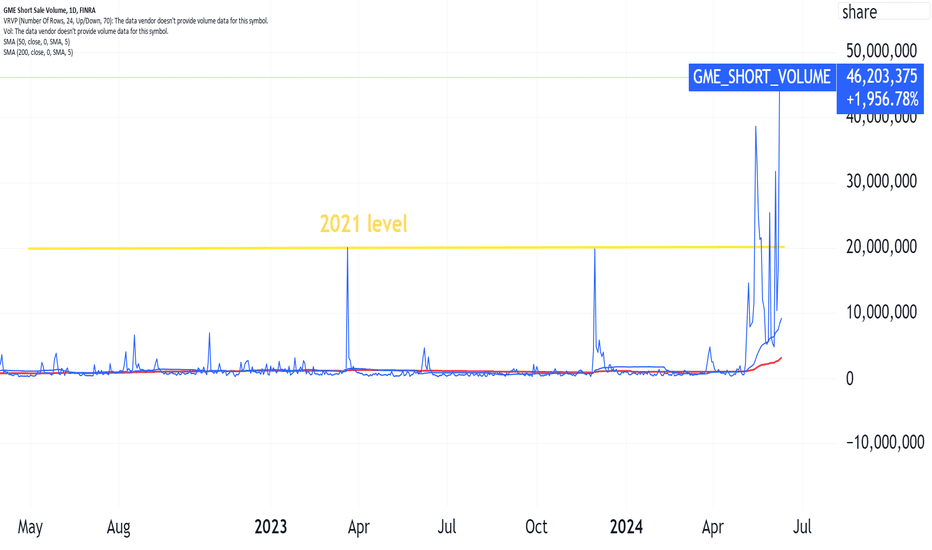
Task: Click the Apr label after 2024
Action: (x=713, y=527)
